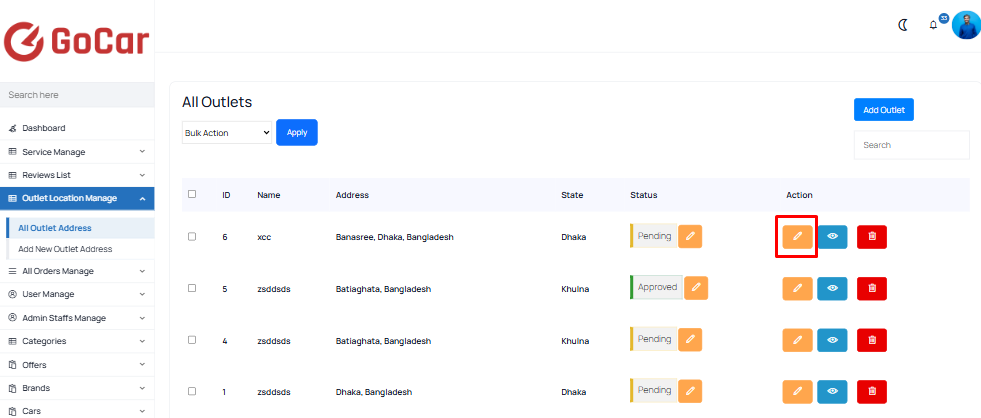Focus the outlets Search field

click(912, 145)
